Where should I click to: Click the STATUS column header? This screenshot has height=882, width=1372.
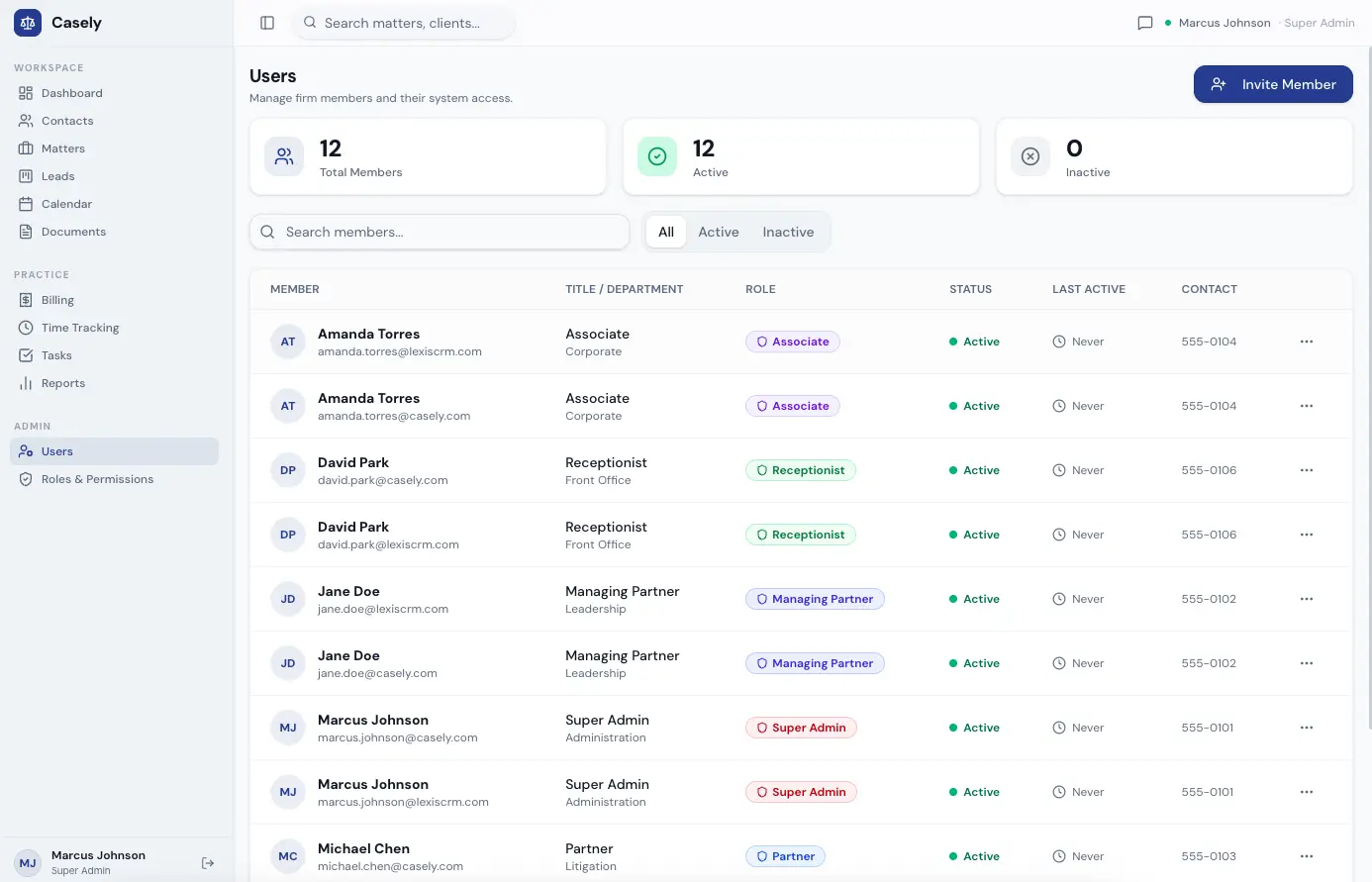[970, 289]
